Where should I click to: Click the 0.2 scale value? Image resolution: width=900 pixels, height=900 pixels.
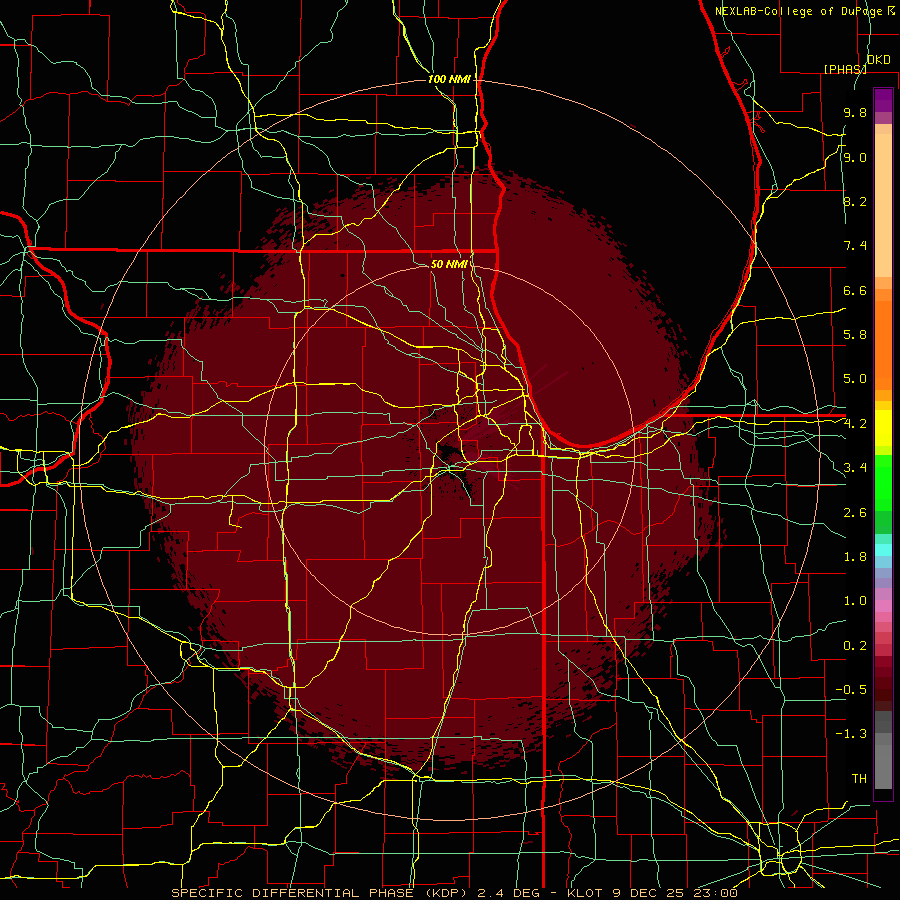(855, 646)
